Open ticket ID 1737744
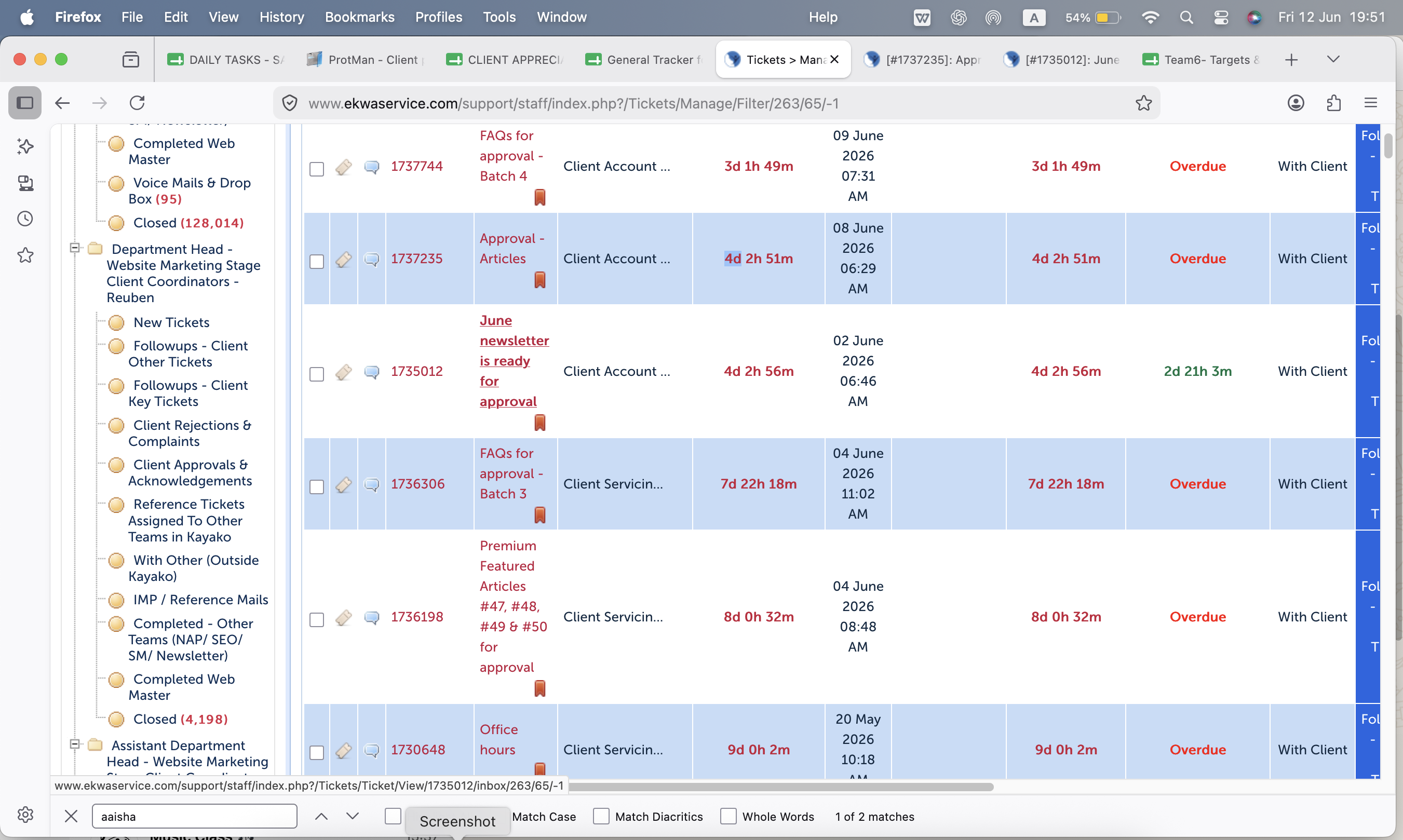 [x=417, y=167]
